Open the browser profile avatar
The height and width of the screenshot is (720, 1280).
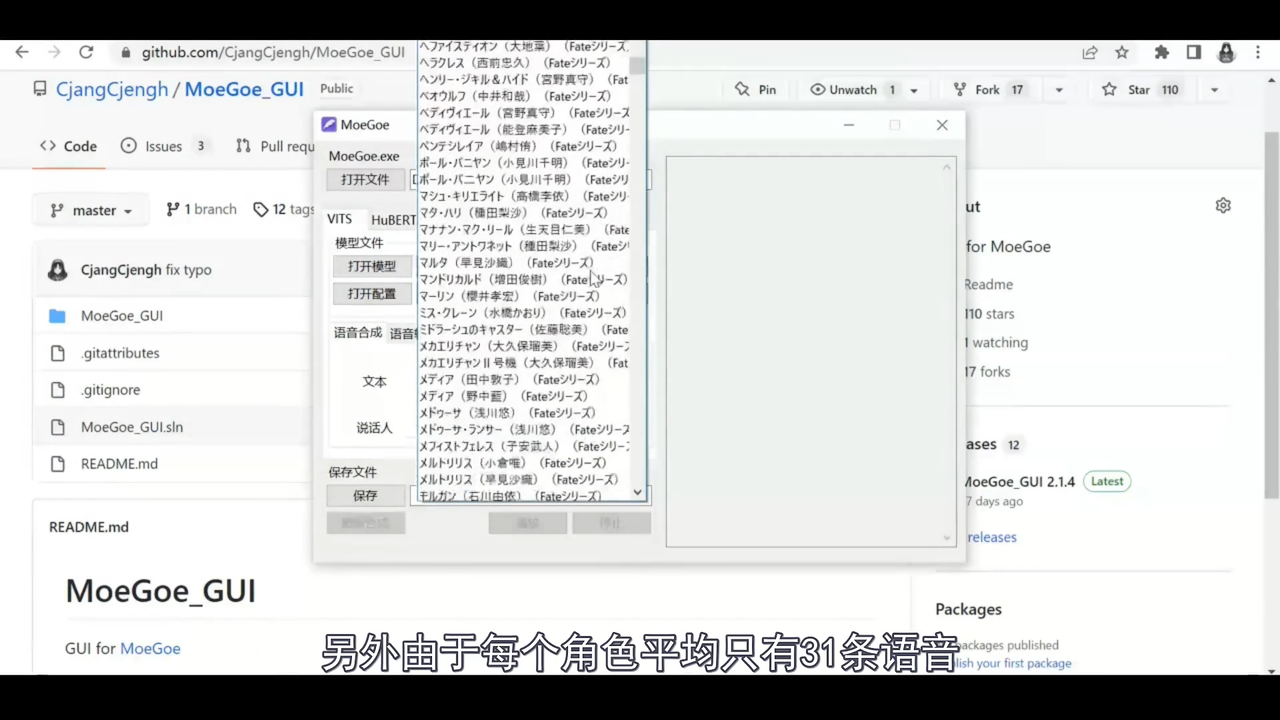[1226, 52]
